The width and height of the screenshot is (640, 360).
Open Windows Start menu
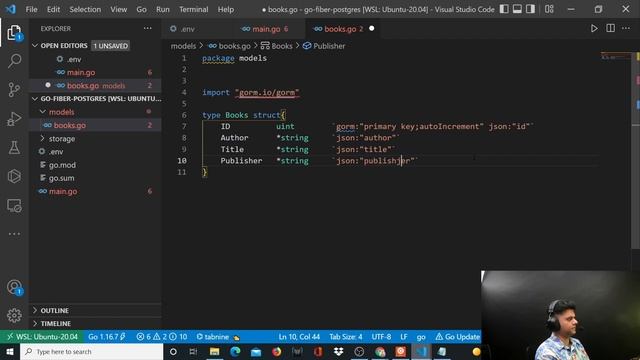tap(10, 351)
